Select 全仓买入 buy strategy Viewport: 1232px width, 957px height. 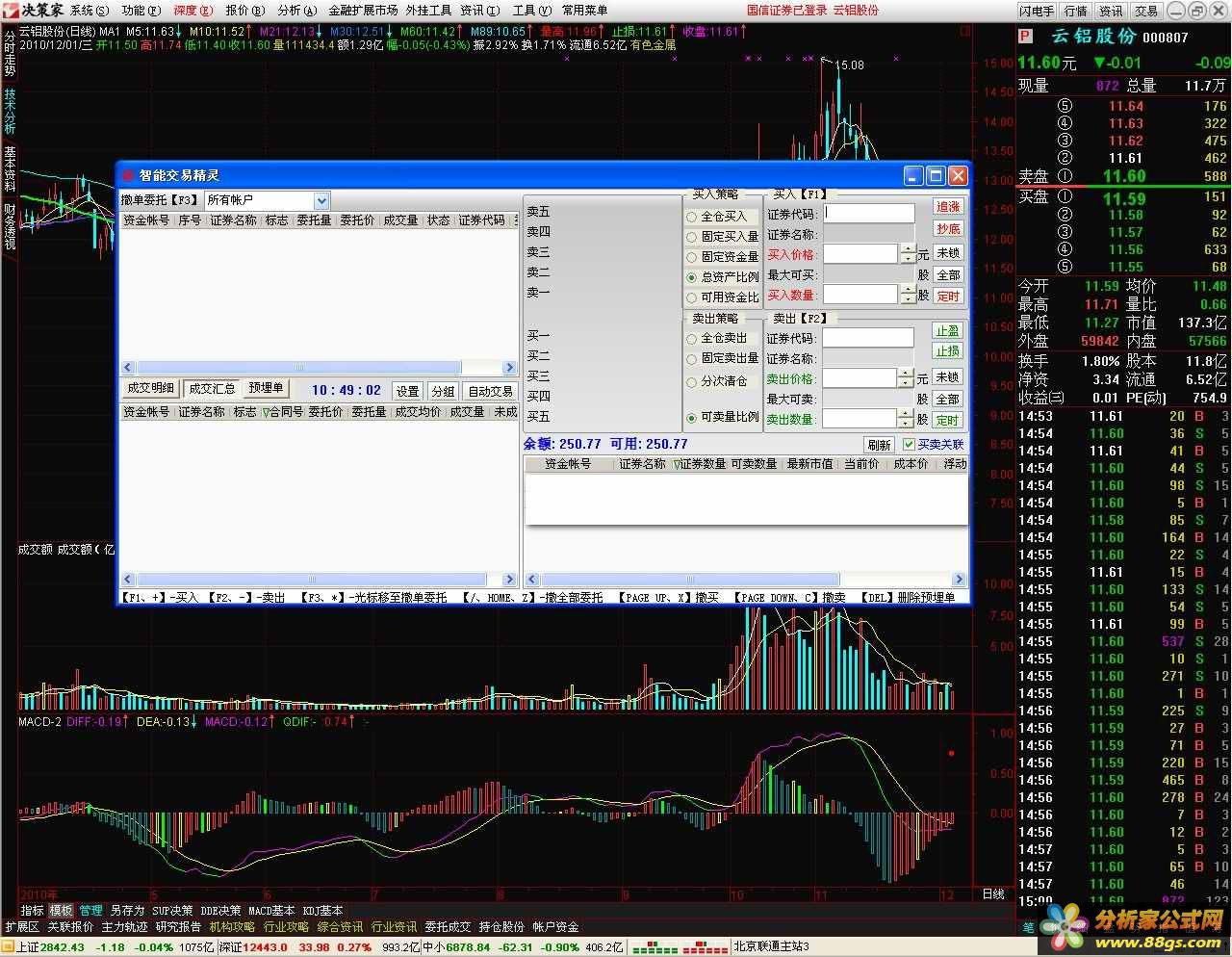[x=721, y=217]
